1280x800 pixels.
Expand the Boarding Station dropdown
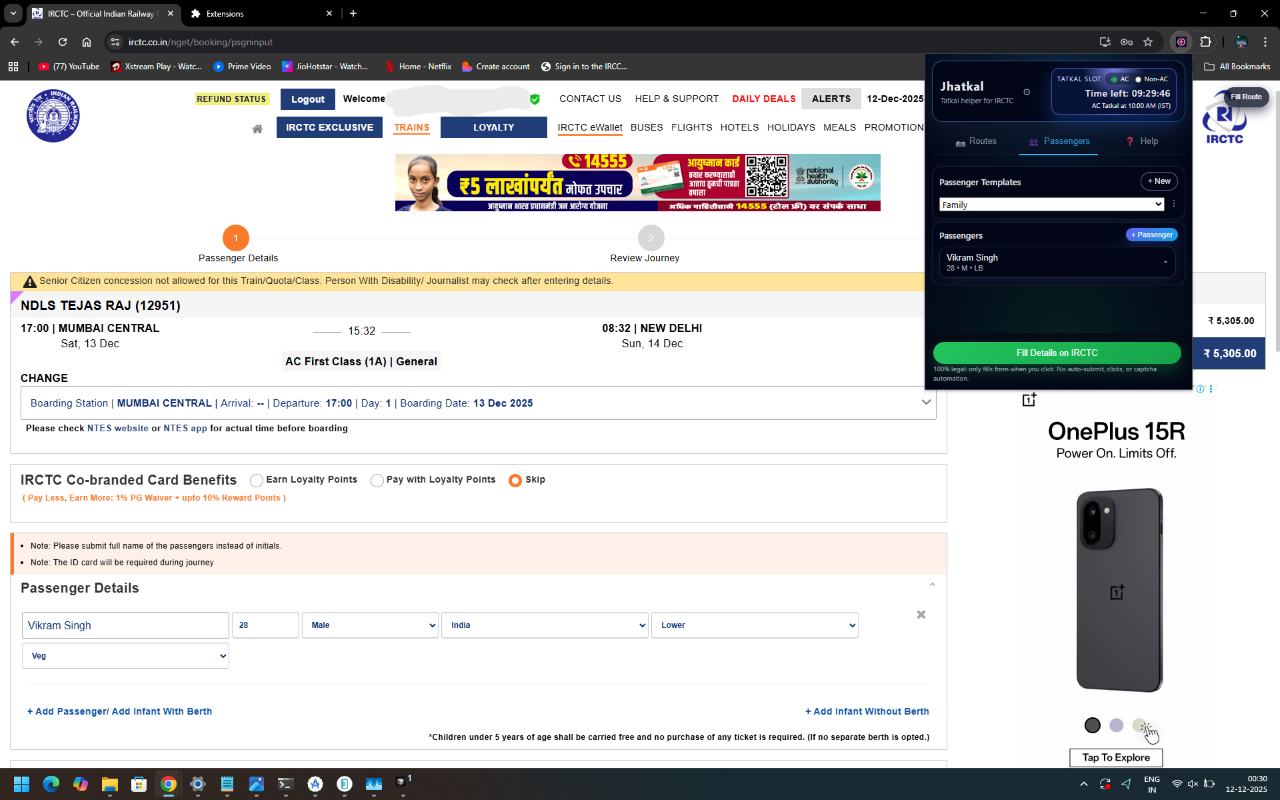[478, 403]
